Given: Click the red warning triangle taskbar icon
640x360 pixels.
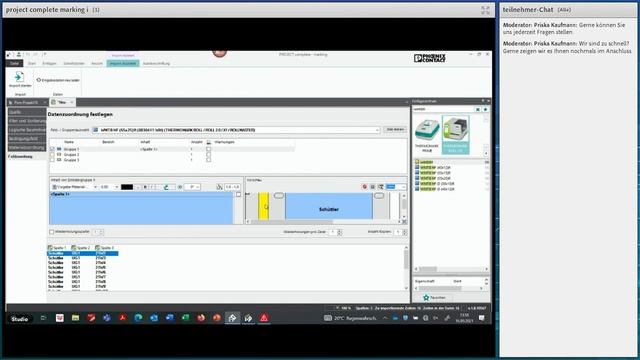Looking at the screenshot, I should click(x=264, y=318).
